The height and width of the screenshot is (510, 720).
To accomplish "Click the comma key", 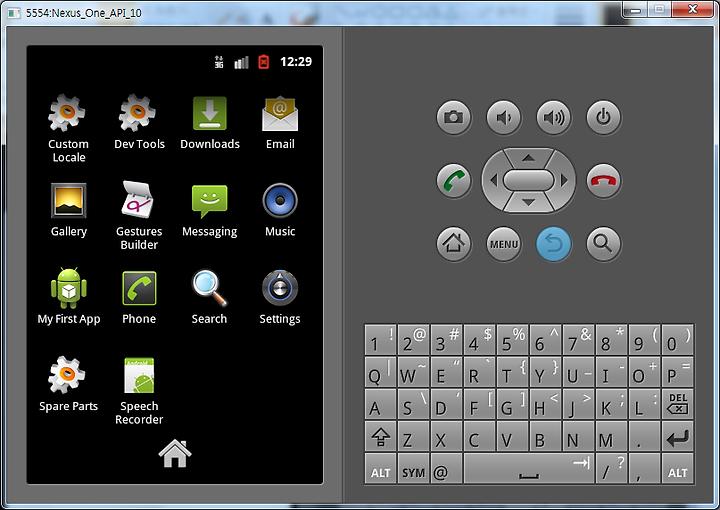I will tap(645, 468).
